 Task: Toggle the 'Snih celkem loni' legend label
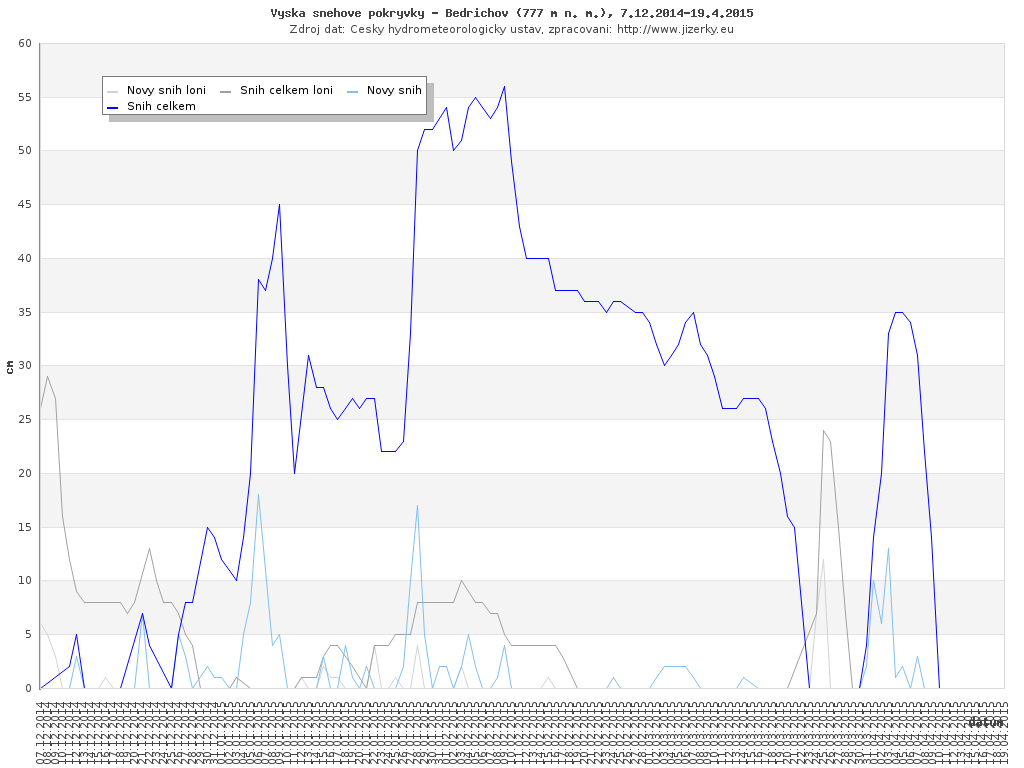286,91
